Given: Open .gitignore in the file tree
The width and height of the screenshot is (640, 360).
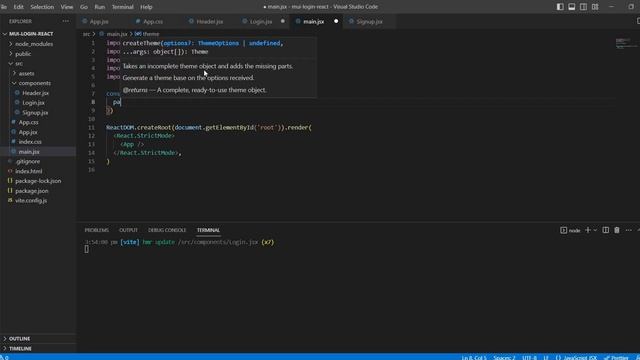Looking at the screenshot, I should 28,161.
